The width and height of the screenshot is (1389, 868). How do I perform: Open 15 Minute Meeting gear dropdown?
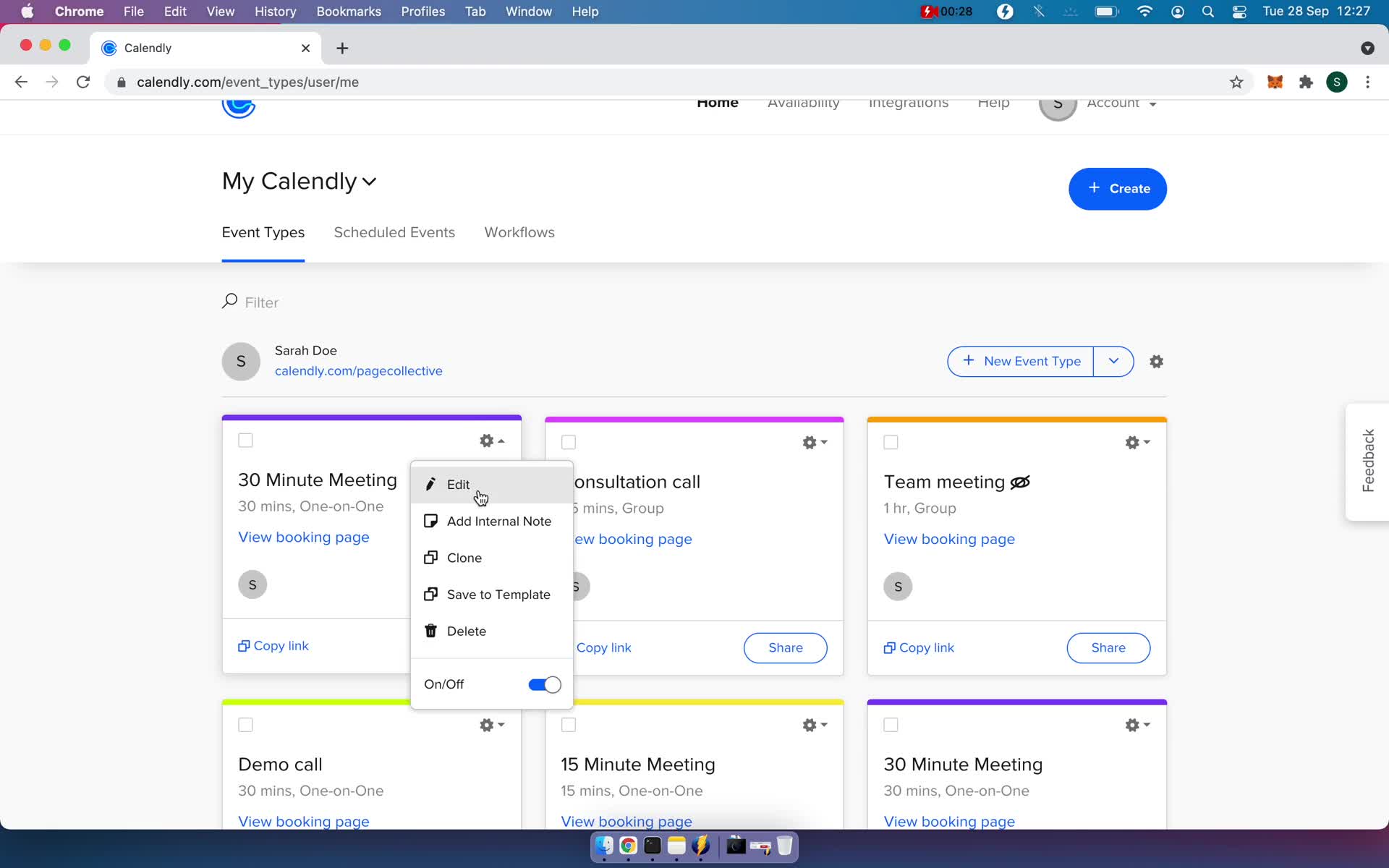pos(815,725)
